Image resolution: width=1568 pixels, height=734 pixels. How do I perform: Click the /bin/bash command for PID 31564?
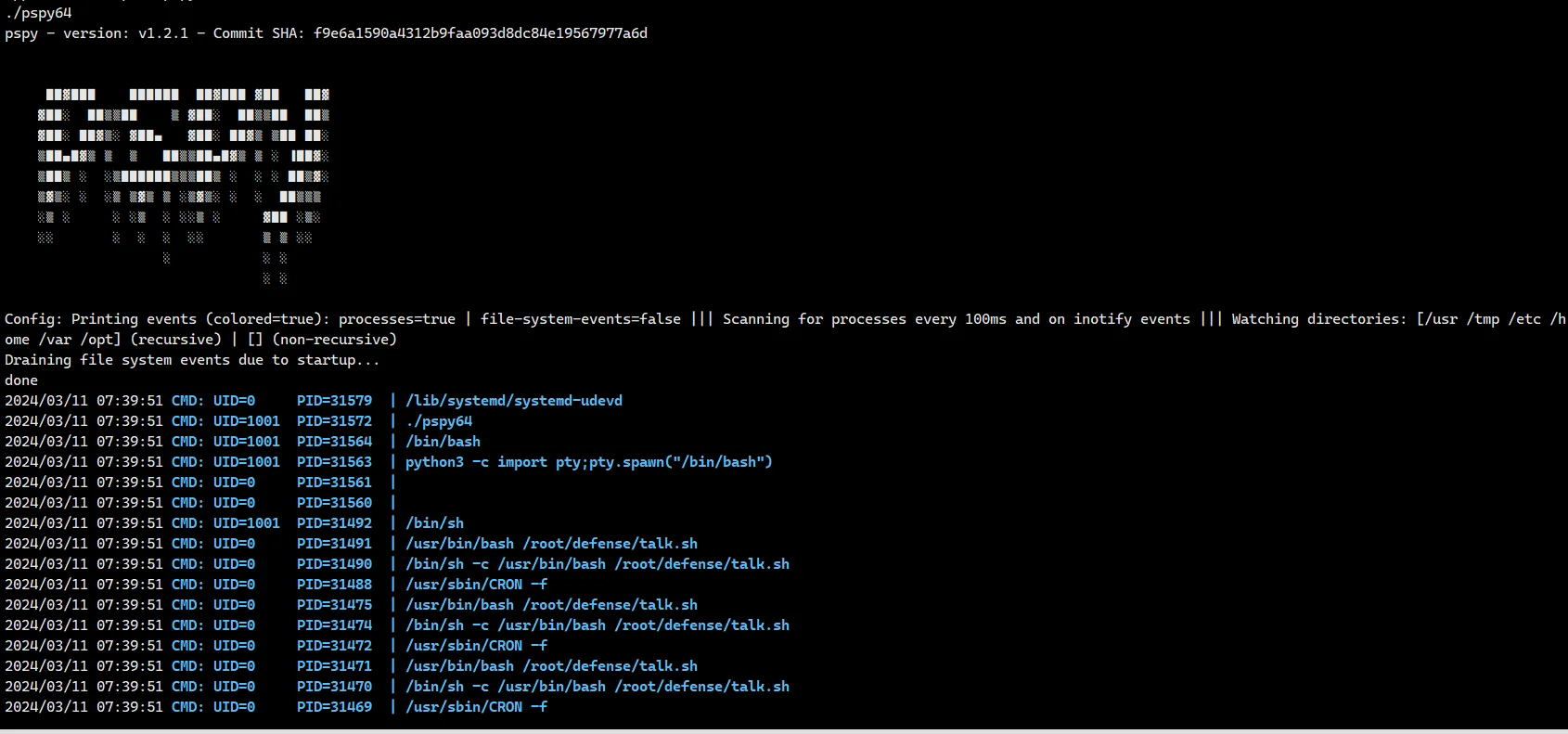point(443,442)
